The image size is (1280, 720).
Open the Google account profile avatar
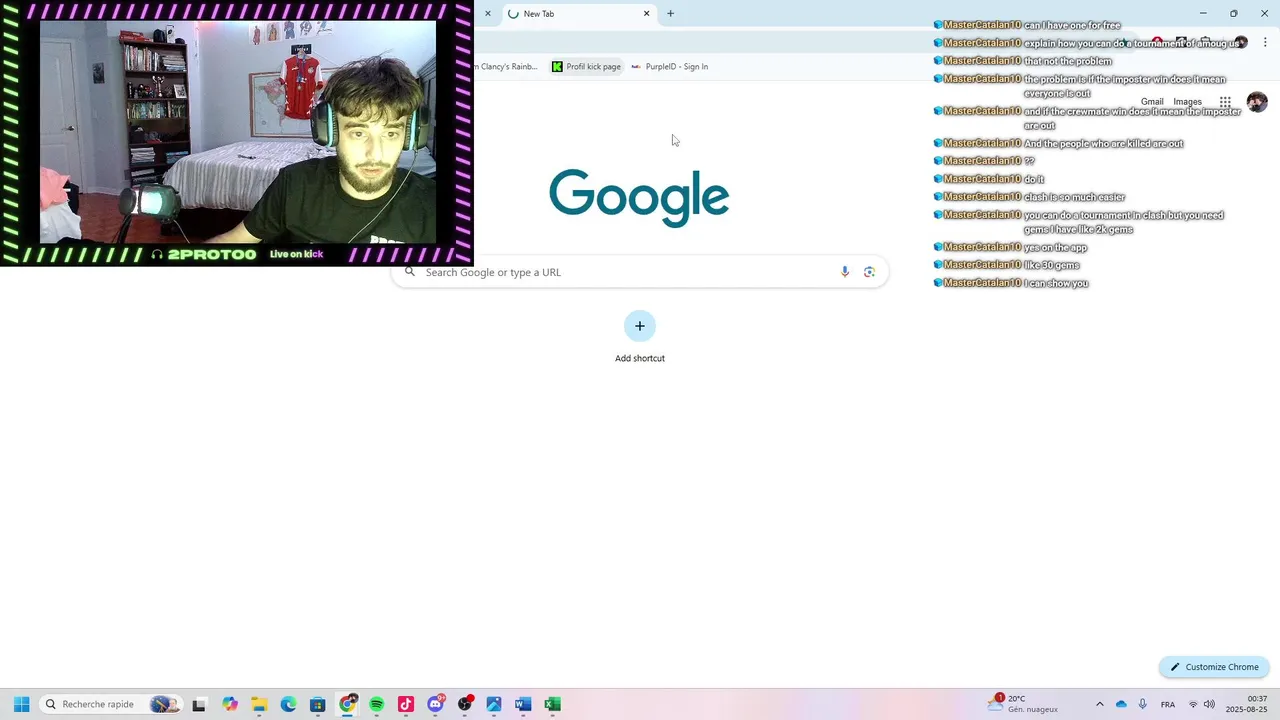coord(1257,102)
